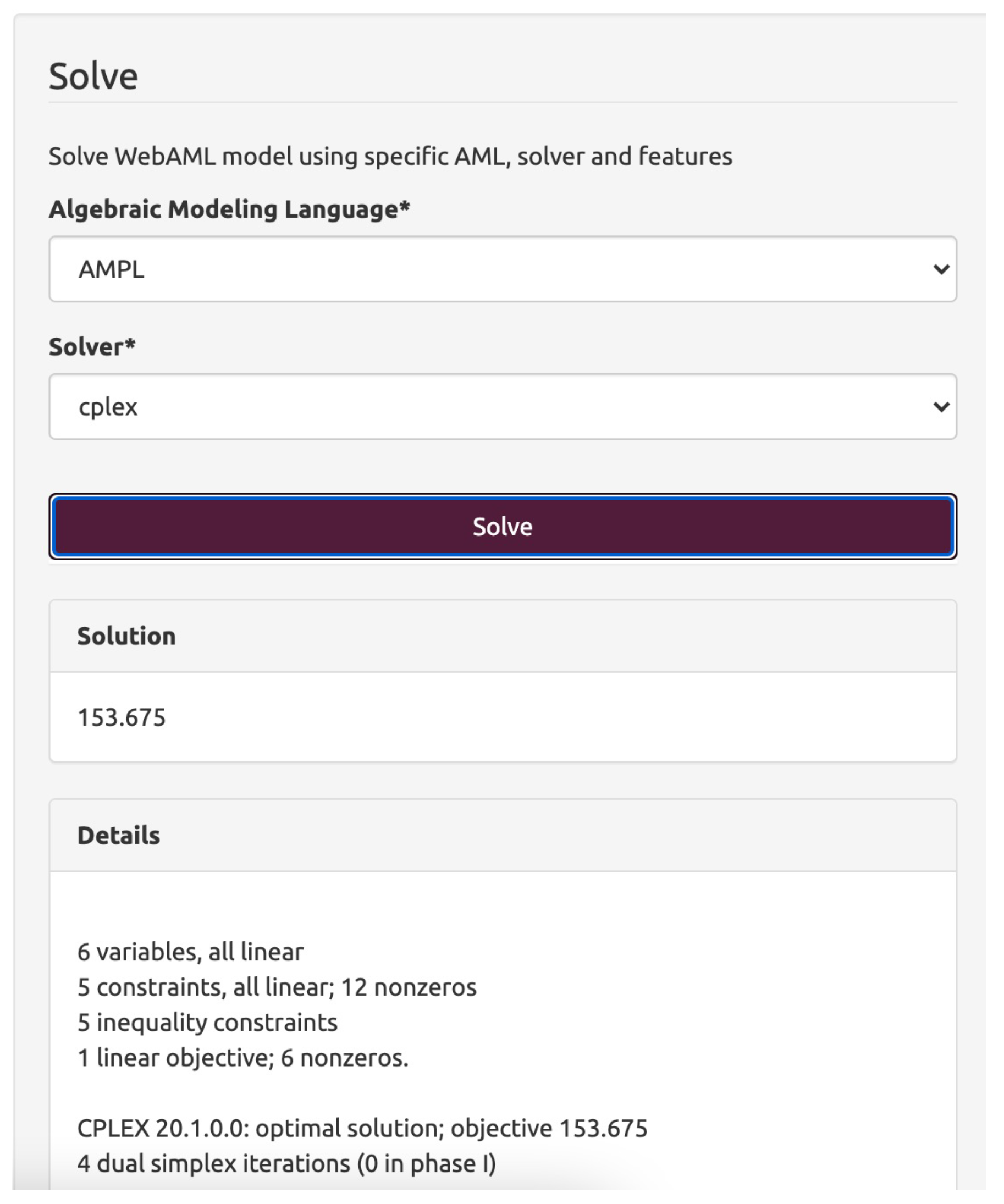Click the word 'AMPL' in the language selector
Image resolution: width=1004 pixels, height=1204 pixels.
(111, 269)
